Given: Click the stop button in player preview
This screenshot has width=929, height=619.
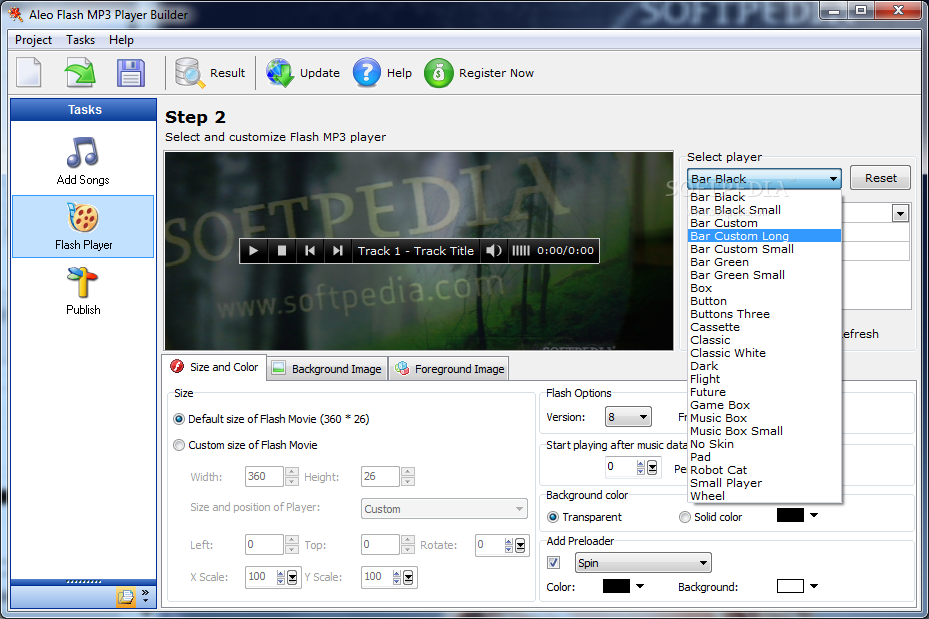Looking at the screenshot, I should (x=282, y=251).
